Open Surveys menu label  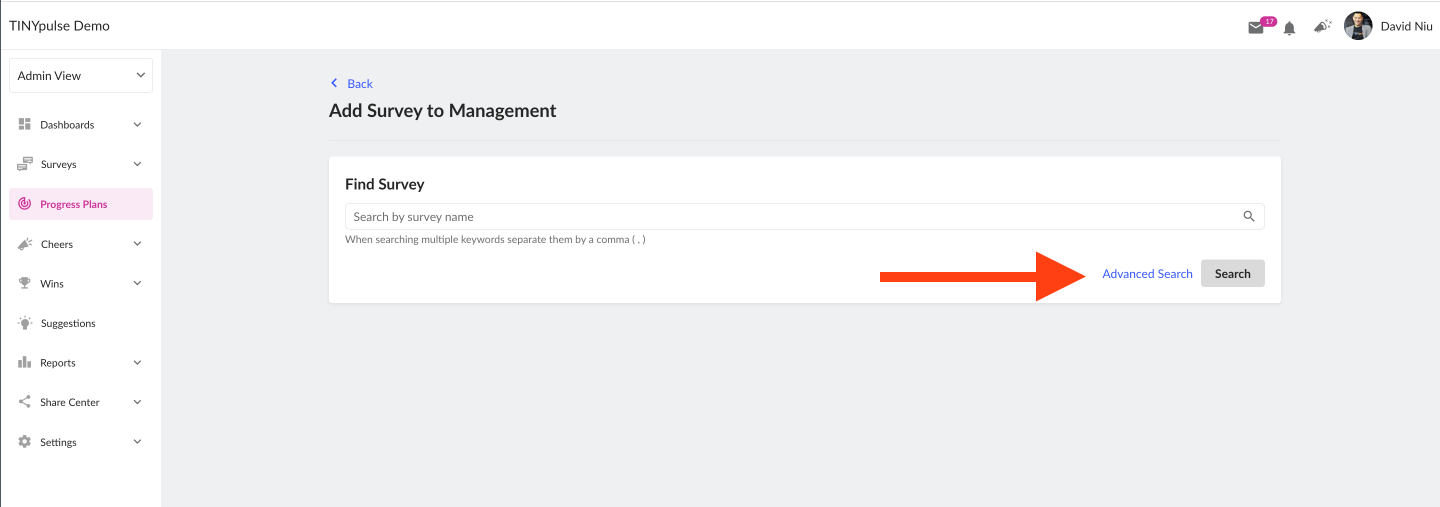tap(58, 164)
